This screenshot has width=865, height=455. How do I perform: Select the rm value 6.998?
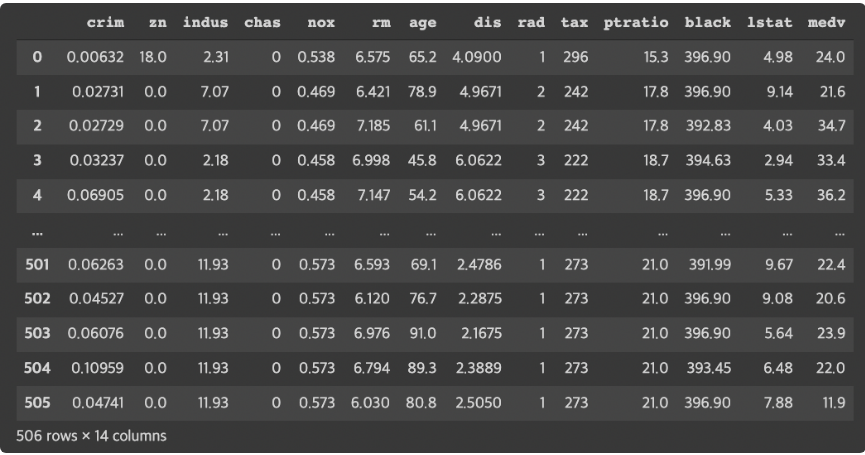[371, 160]
